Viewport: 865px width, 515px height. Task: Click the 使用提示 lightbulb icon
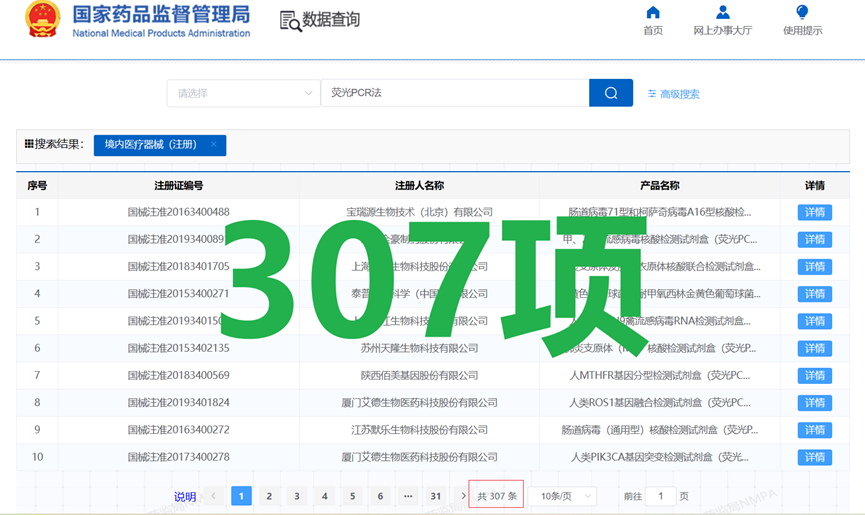(802, 13)
